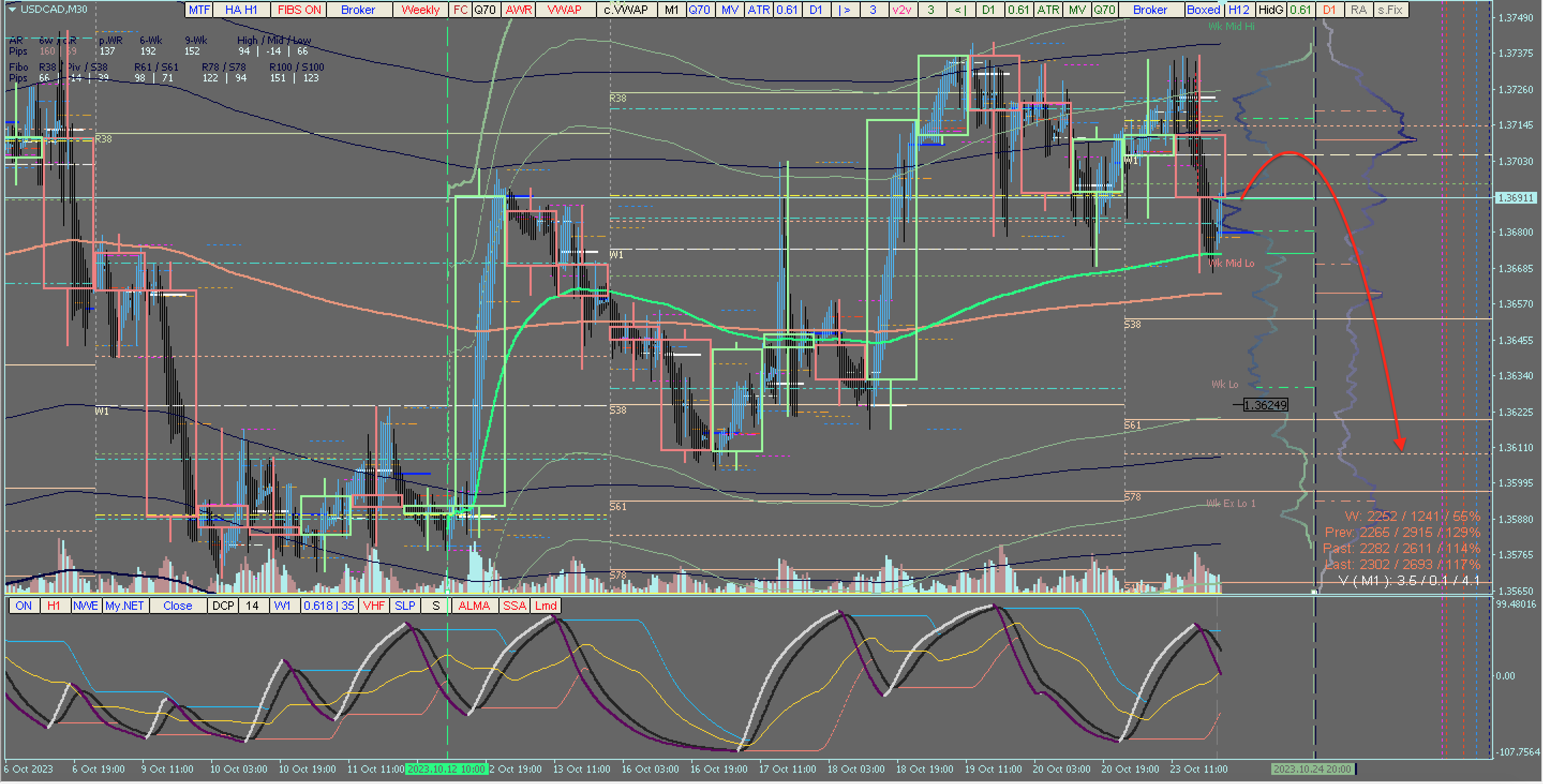Open the USDCAD,M30 chart dropdown arrow
This screenshot has height=784, width=1543.
pyautogui.click(x=12, y=9)
